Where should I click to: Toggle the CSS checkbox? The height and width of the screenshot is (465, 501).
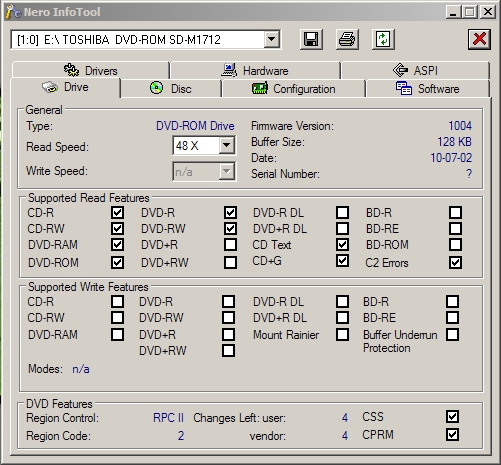coord(452,416)
